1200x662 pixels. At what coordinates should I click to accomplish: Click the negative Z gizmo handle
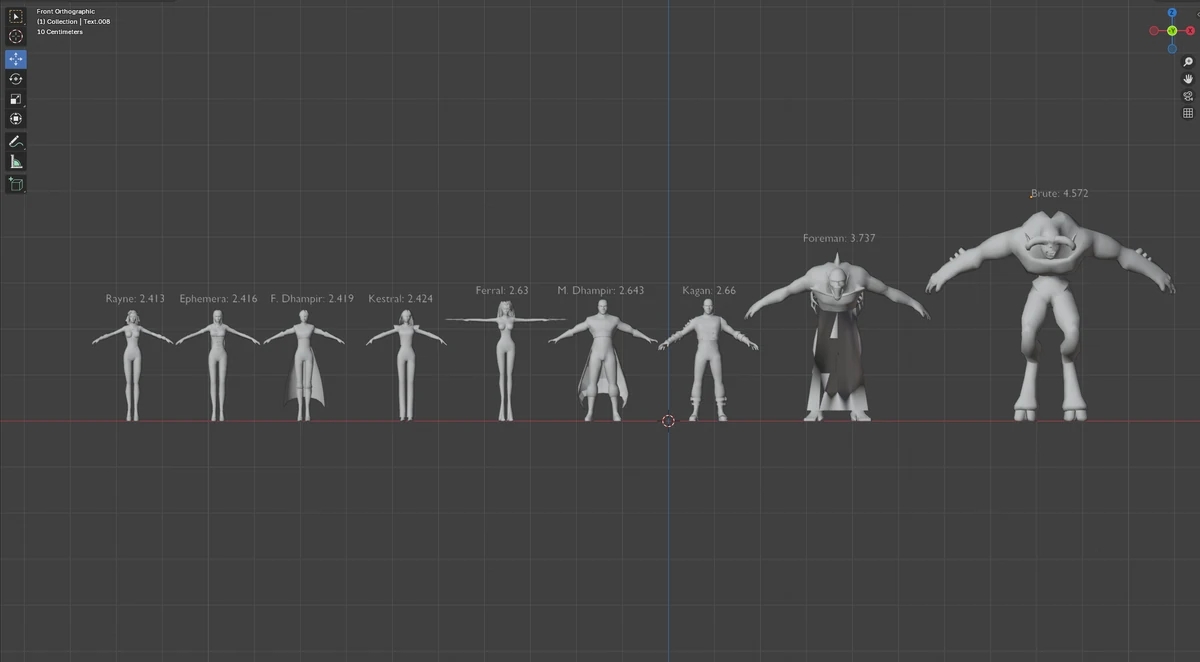tap(1172, 48)
